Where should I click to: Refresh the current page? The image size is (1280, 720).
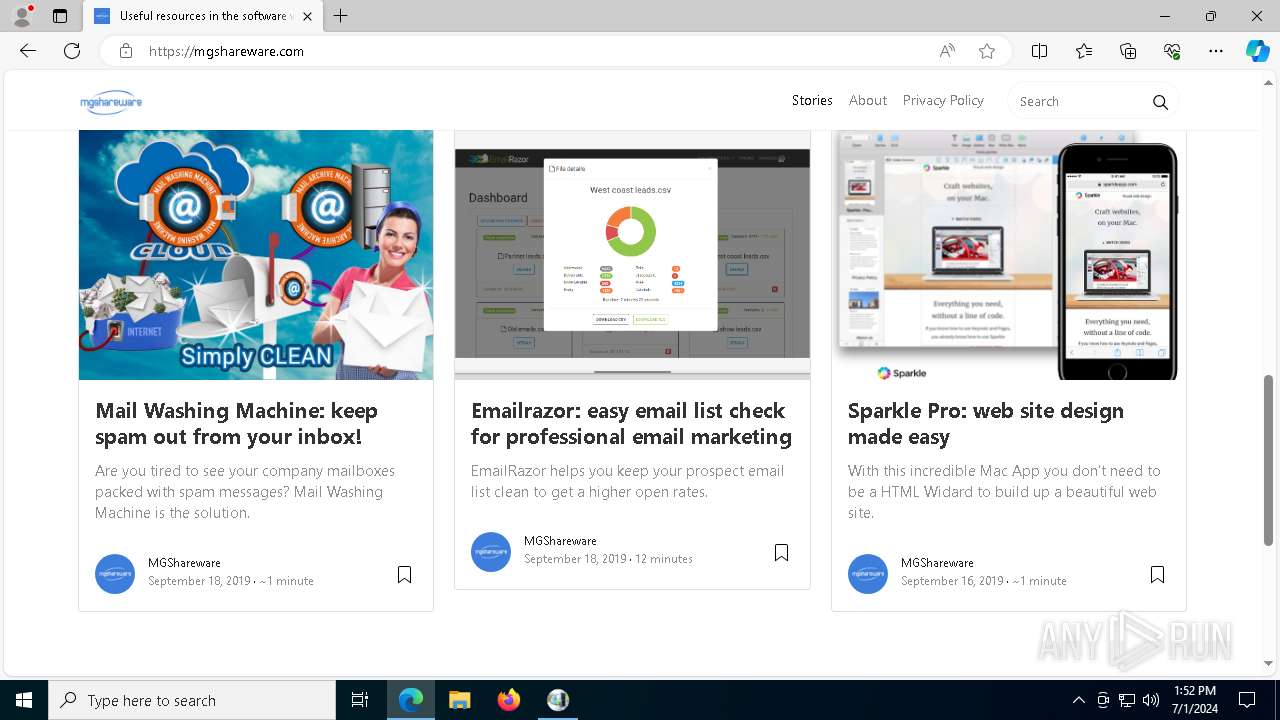[x=72, y=51]
